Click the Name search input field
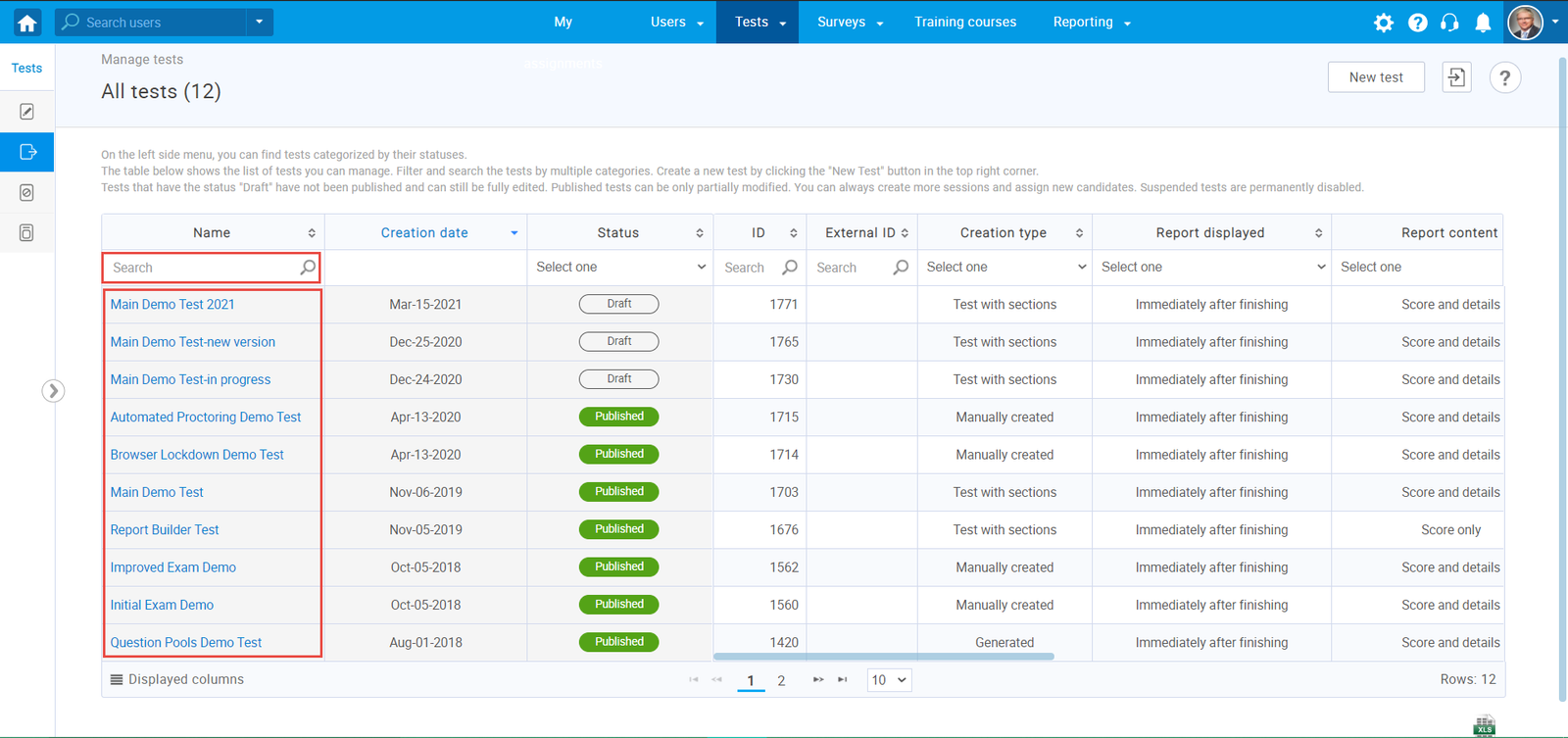The height and width of the screenshot is (738, 1568). click(x=204, y=268)
